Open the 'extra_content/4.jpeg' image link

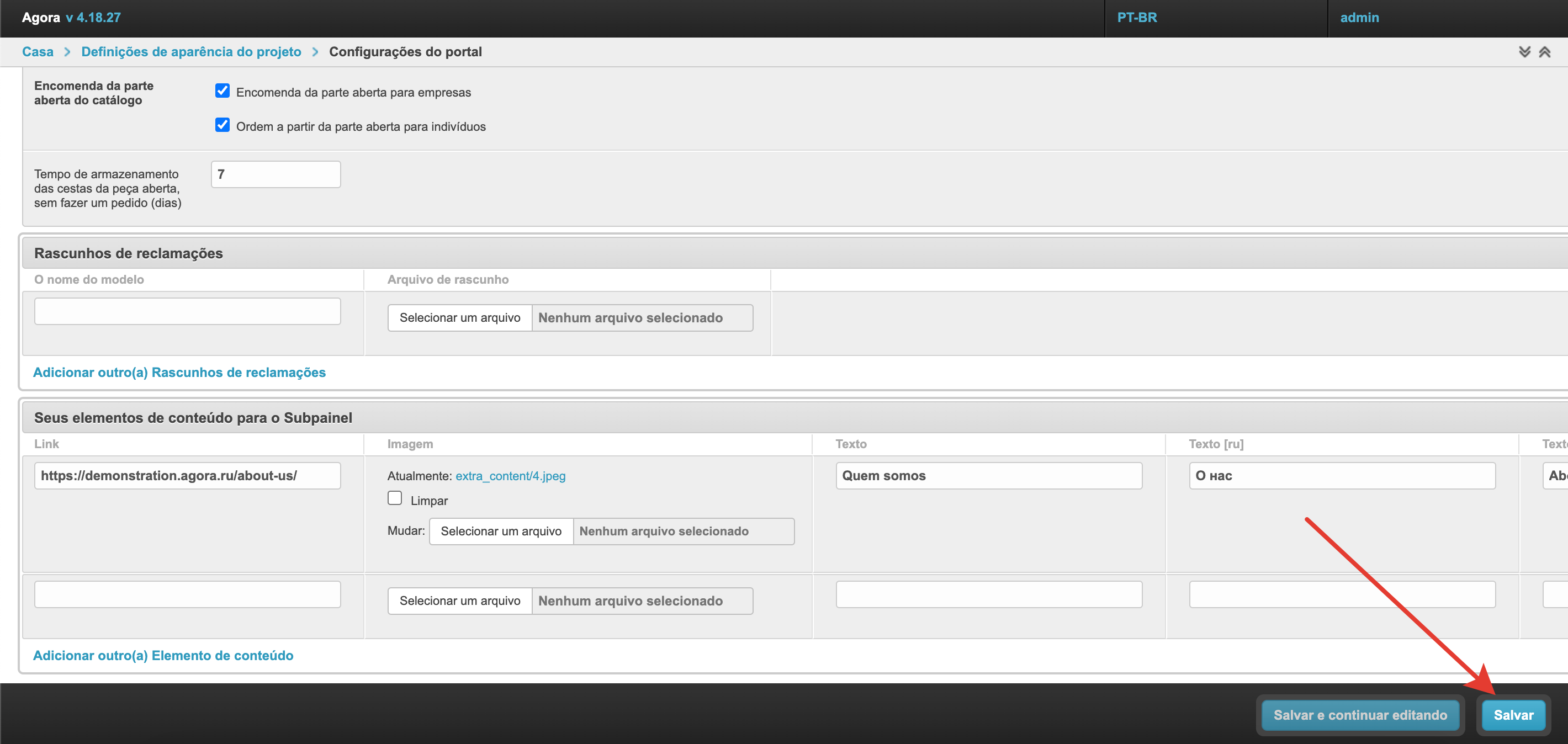510,476
